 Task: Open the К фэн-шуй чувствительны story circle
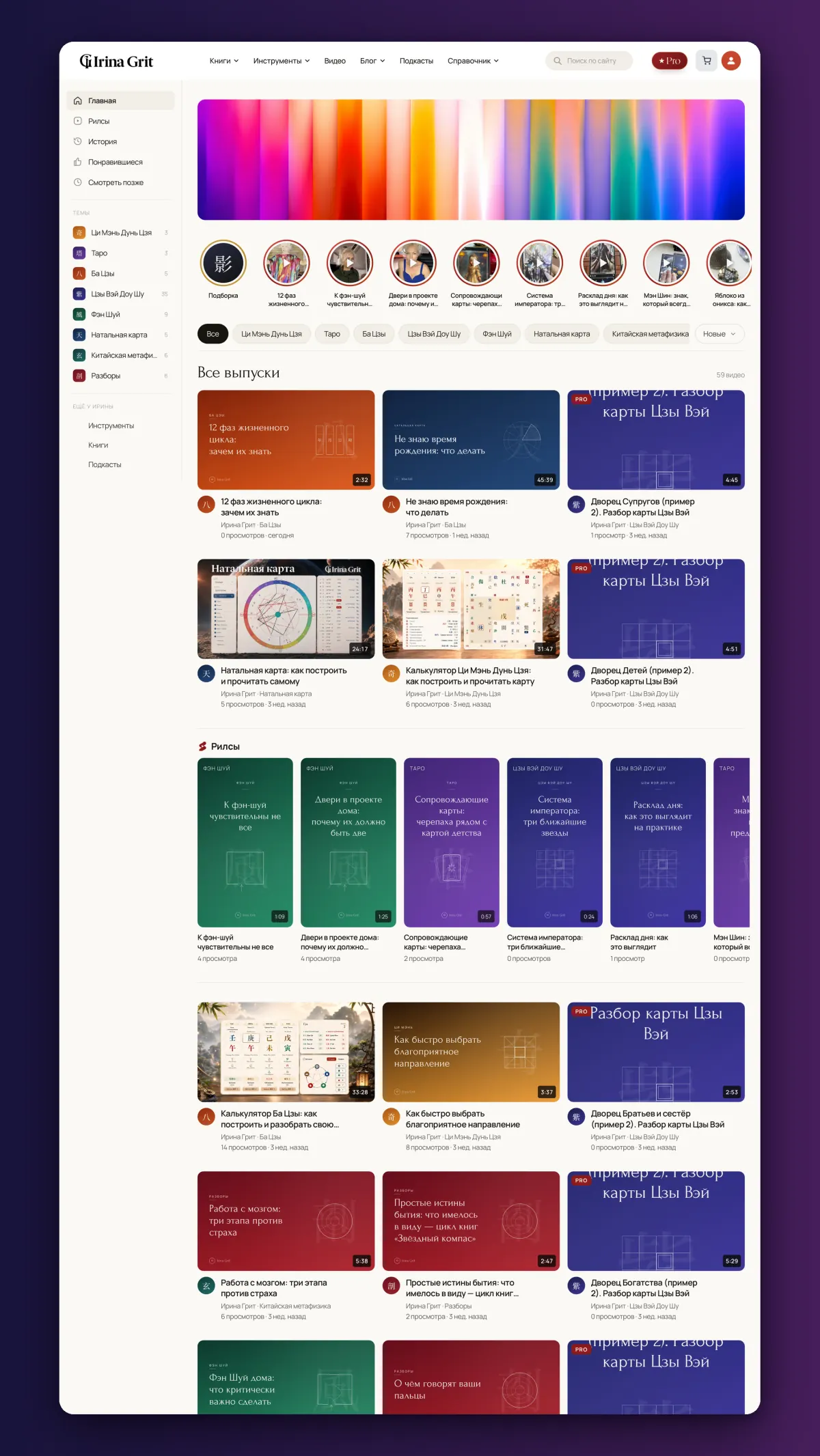click(350, 263)
